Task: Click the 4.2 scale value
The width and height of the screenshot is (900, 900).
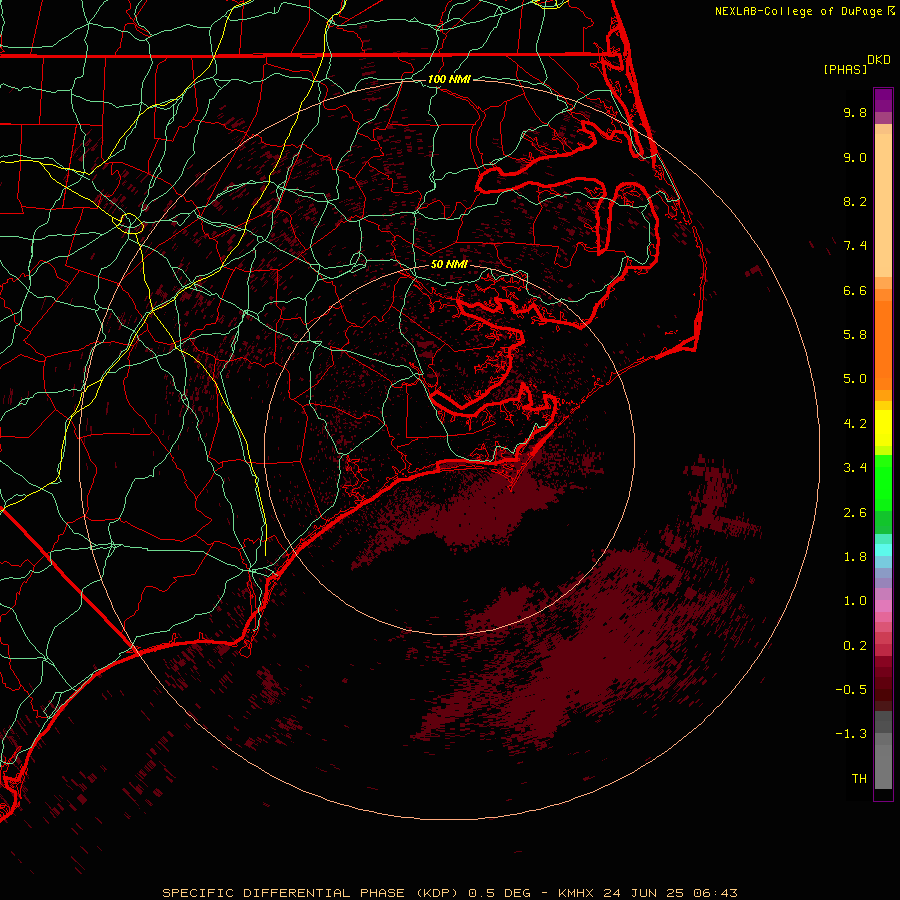Action: [855, 424]
